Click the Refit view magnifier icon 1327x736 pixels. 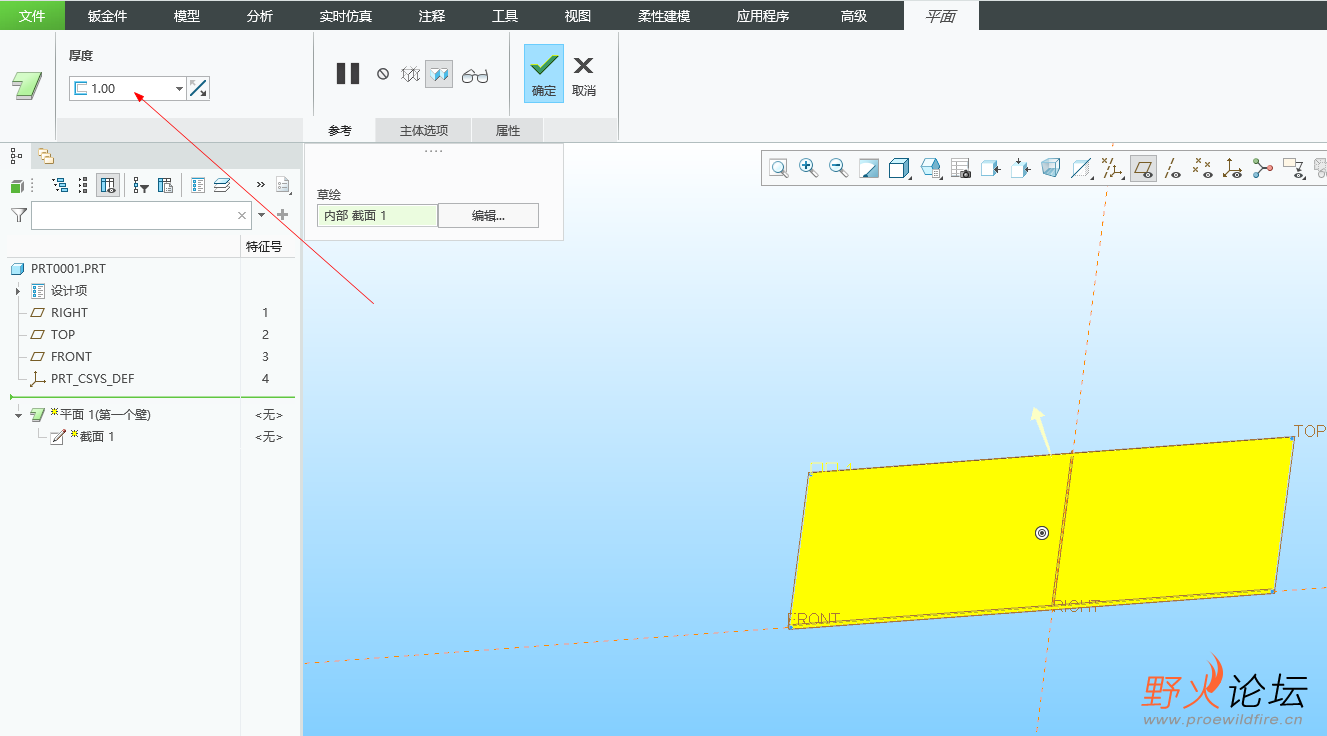tap(779, 168)
